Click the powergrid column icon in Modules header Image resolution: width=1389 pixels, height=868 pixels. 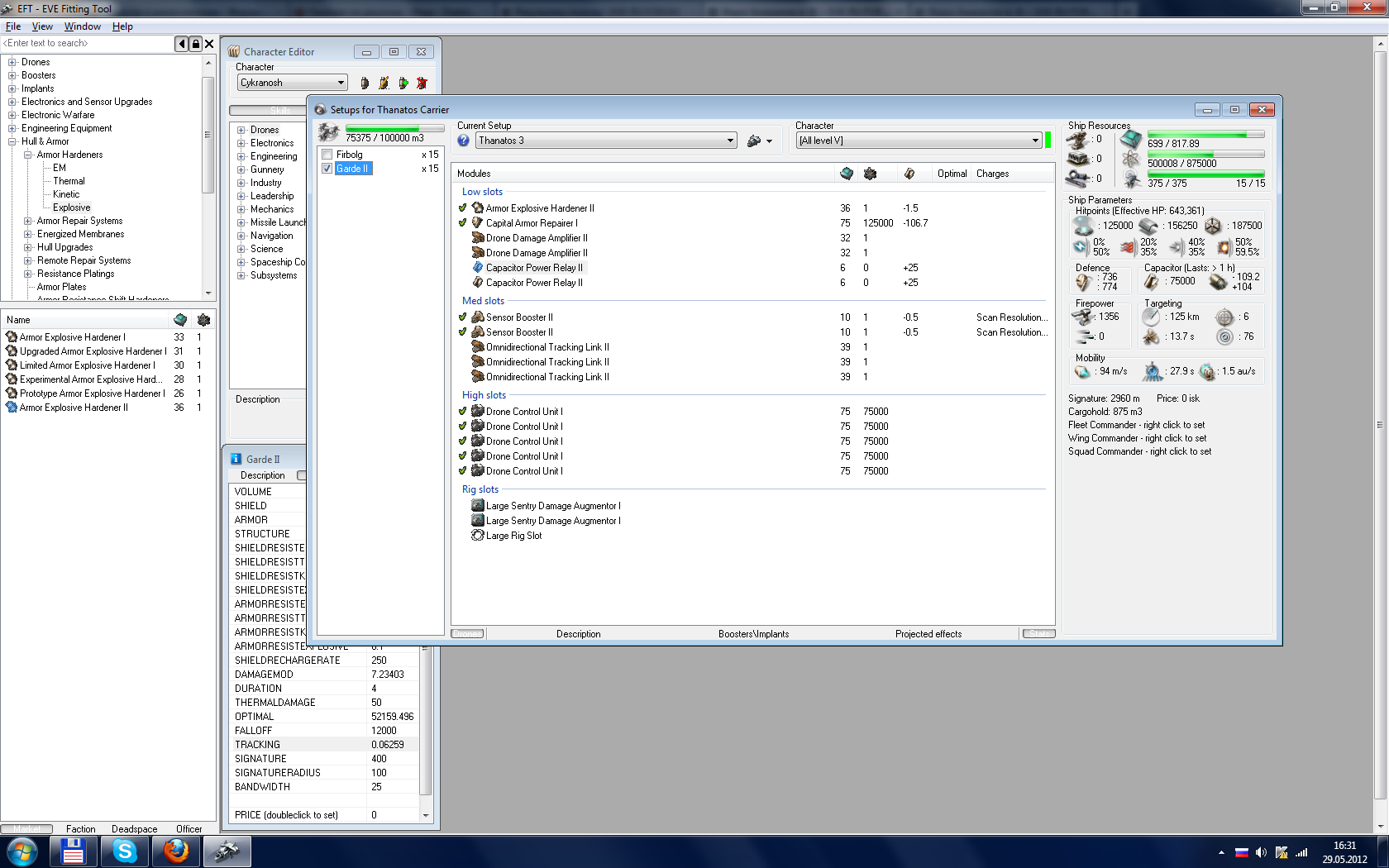(870, 174)
